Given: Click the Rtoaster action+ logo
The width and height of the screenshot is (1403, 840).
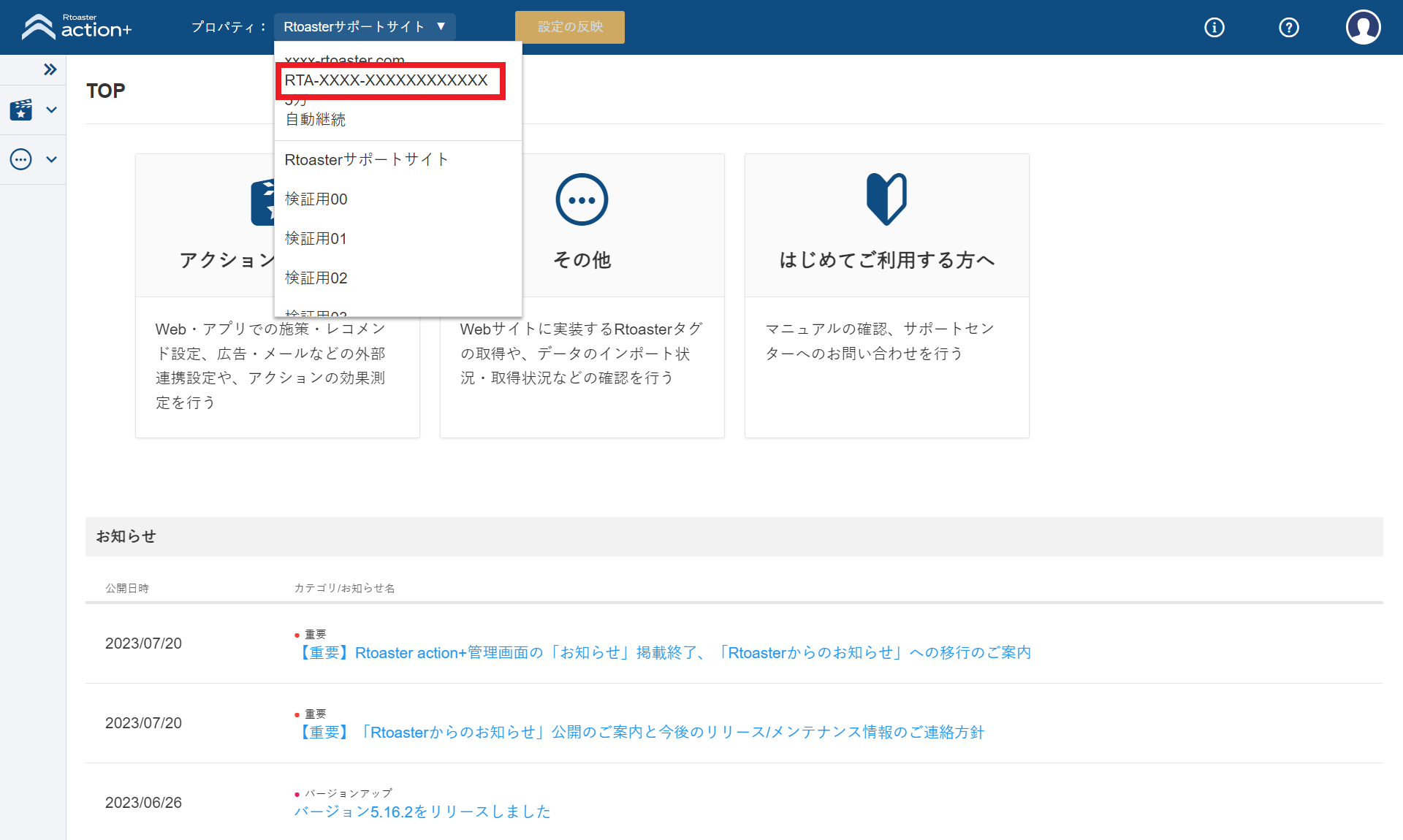Looking at the screenshot, I should (77, 27).
